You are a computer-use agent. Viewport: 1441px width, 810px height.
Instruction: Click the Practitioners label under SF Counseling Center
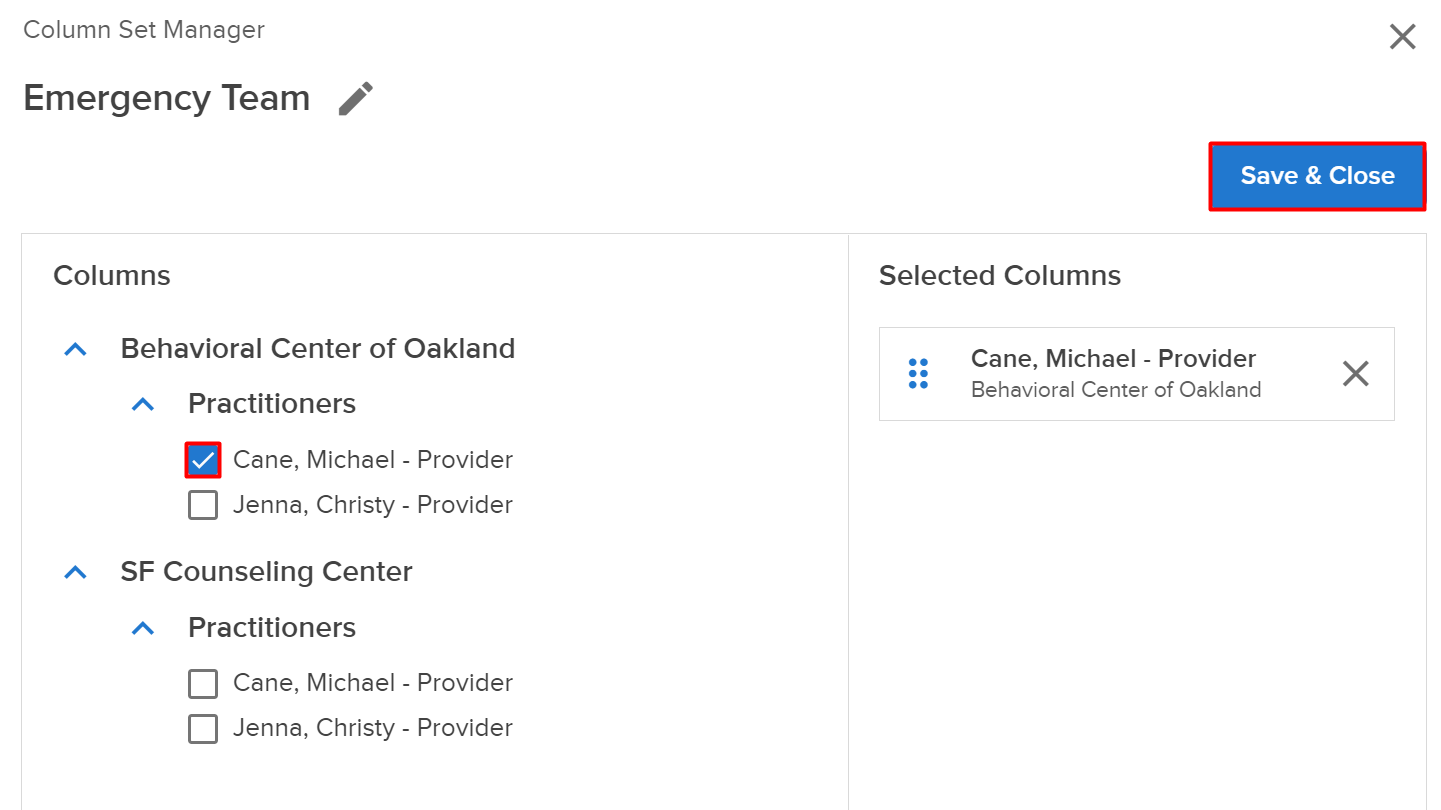pos(272,628)
